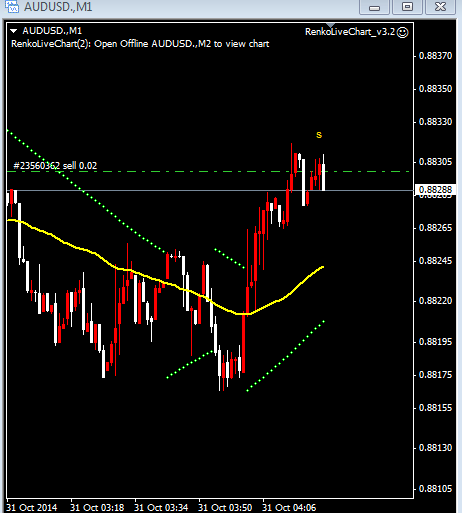462x513 pixels.
Task: Click the 0.88175 price scale value
Action: [435, 375]
